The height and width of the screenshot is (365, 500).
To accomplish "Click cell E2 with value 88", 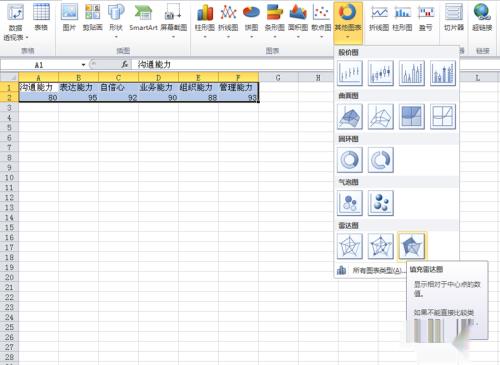I will [198, 97].
